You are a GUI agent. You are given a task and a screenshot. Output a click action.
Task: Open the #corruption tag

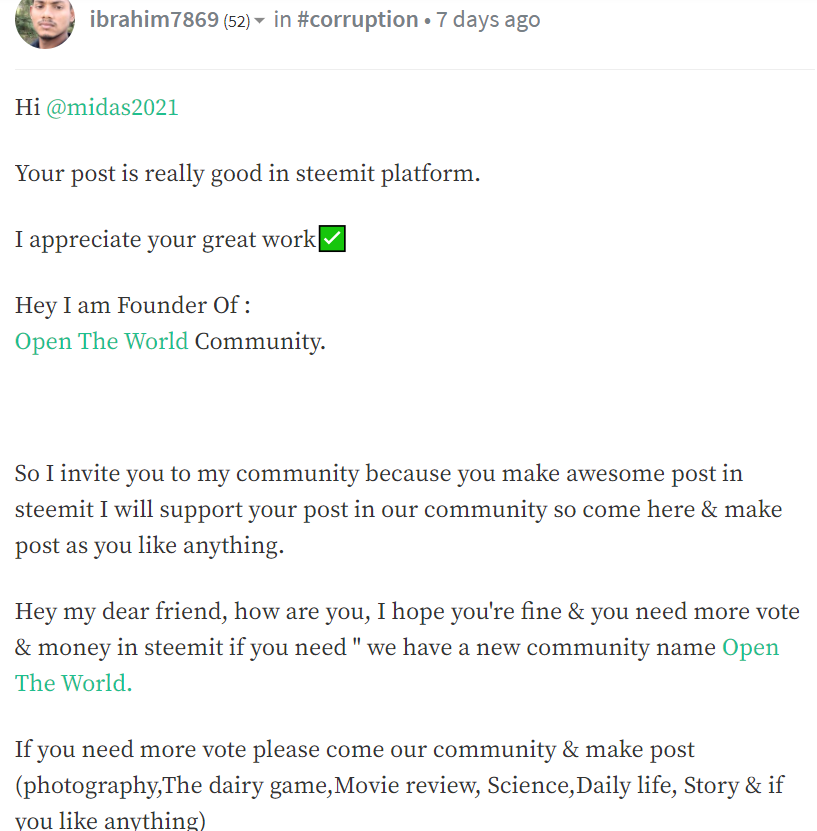click(x=357, y=20)
